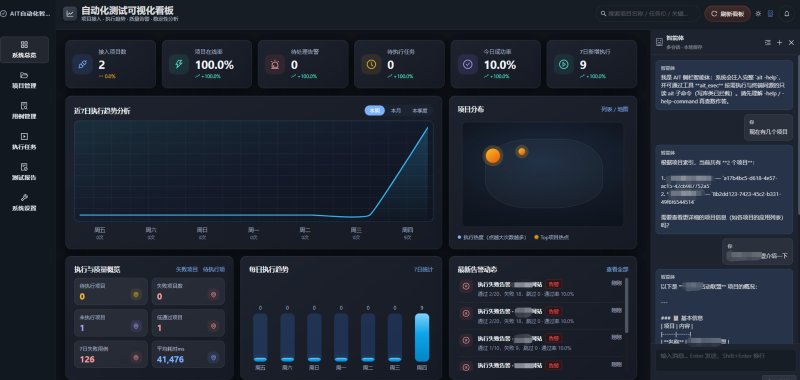Image resolution: width=800 pixels, height=380 pixels.
Task: Click the 周五 bar in the daily chart
Action: pyautogui.click(x=260, y=337)
